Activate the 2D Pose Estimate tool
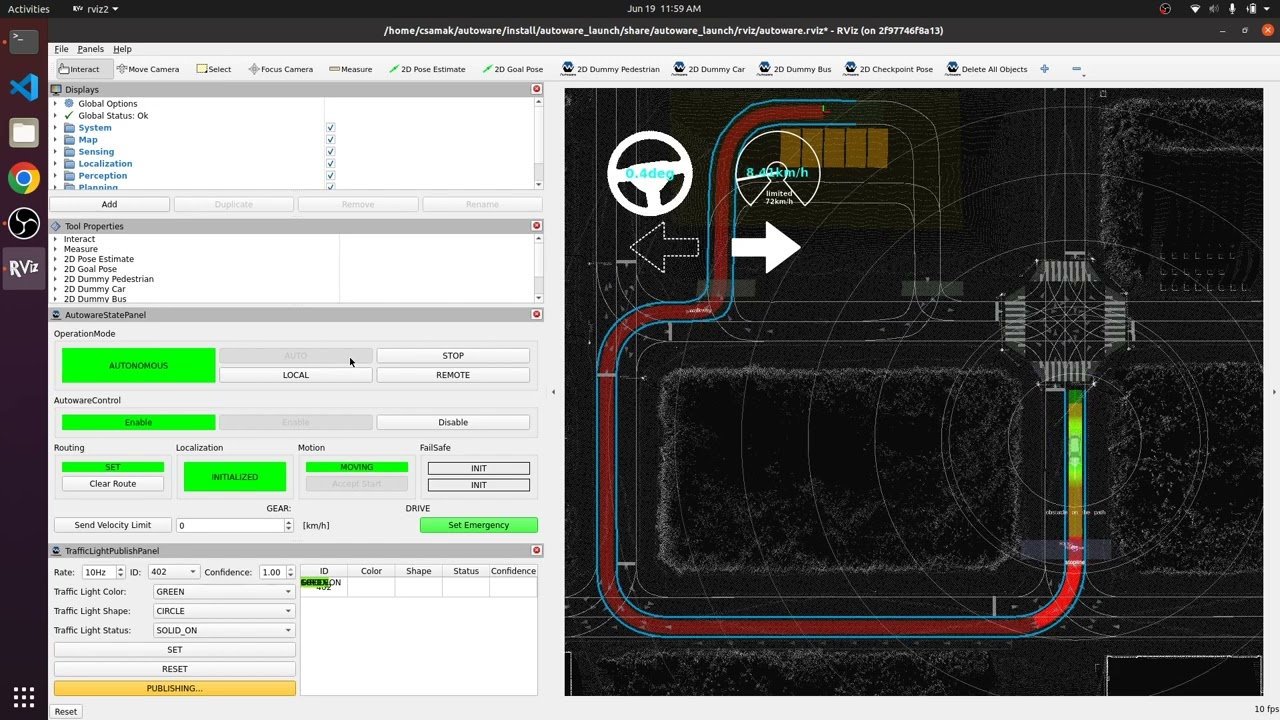 point(426,69)
